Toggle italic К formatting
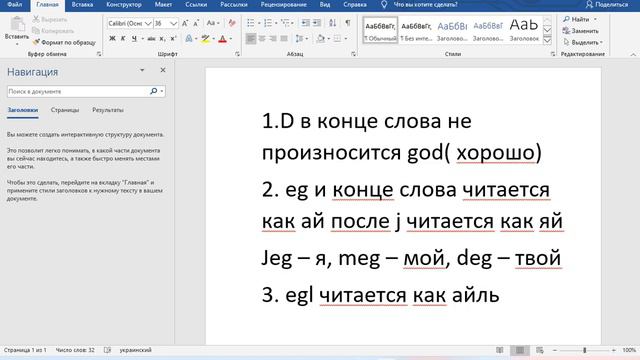The width and height of the screenshot is (640, 360). click(x=123, y=39)
